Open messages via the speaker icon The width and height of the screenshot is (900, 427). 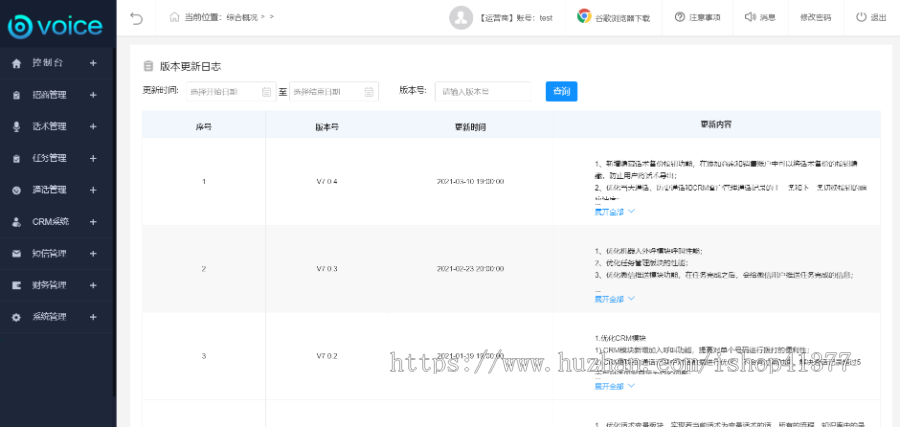750,17
